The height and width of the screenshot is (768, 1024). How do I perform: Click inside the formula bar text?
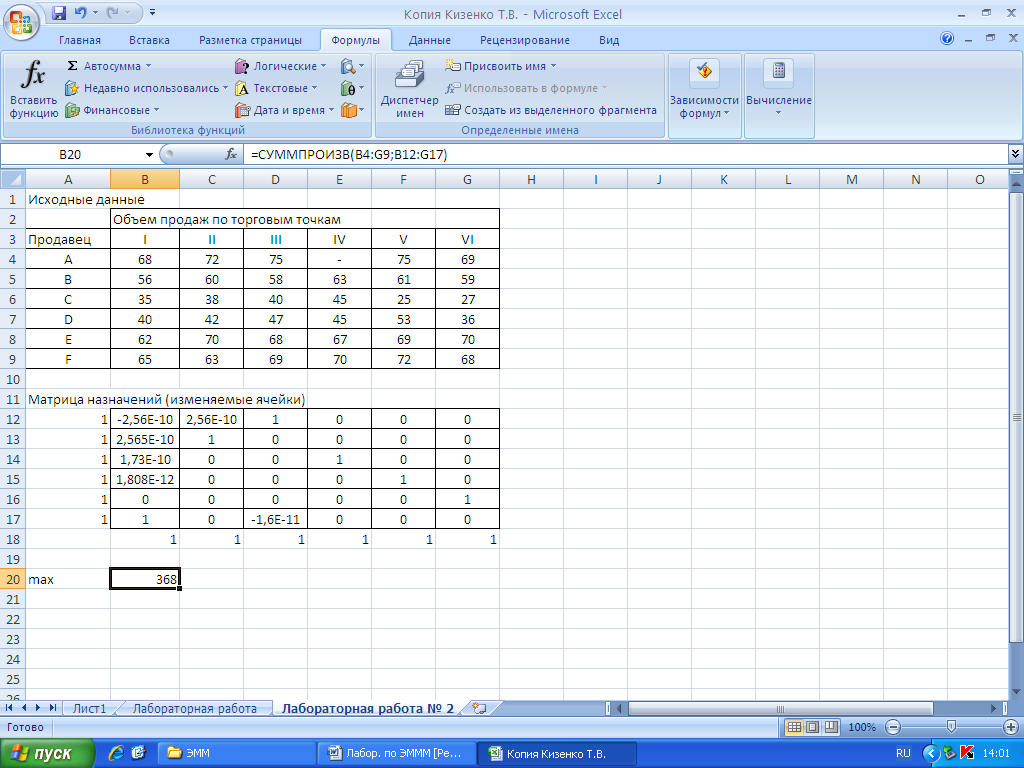click(x=600, y=154)
